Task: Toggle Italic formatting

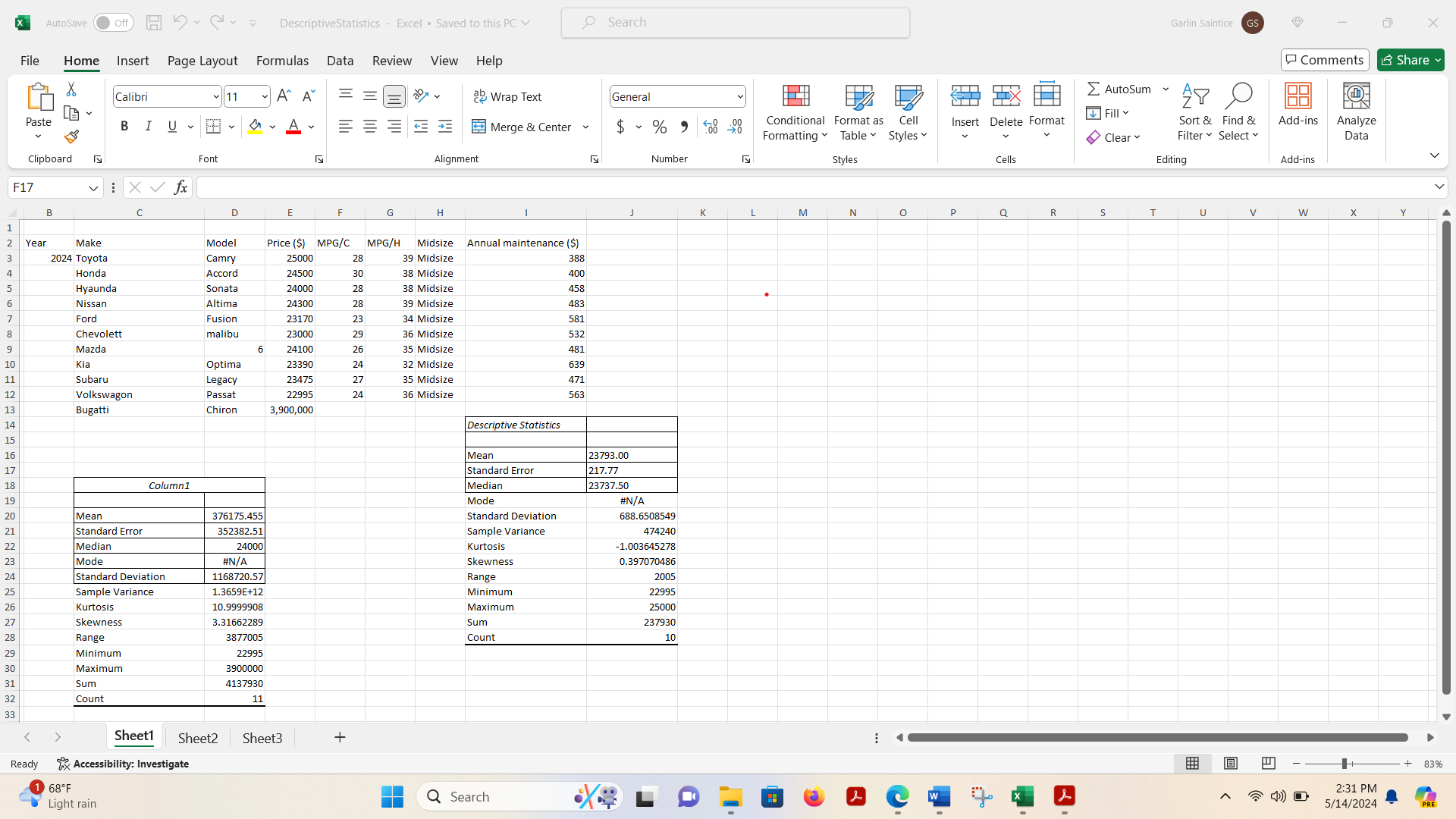Action: 149,127
